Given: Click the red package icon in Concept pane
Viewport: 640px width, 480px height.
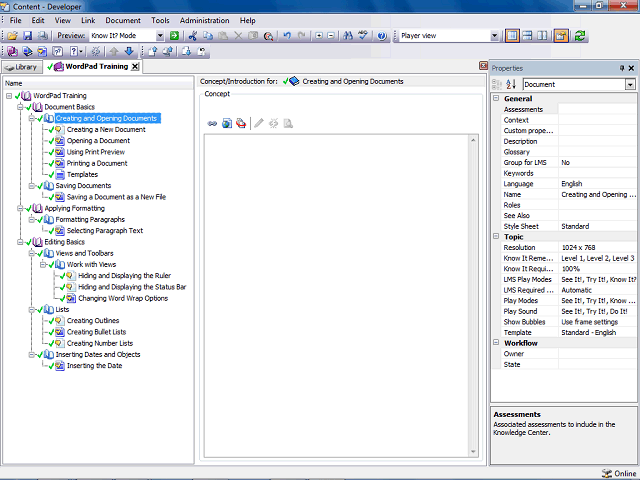Looking at the screenshot, I should tap(241, 123).
